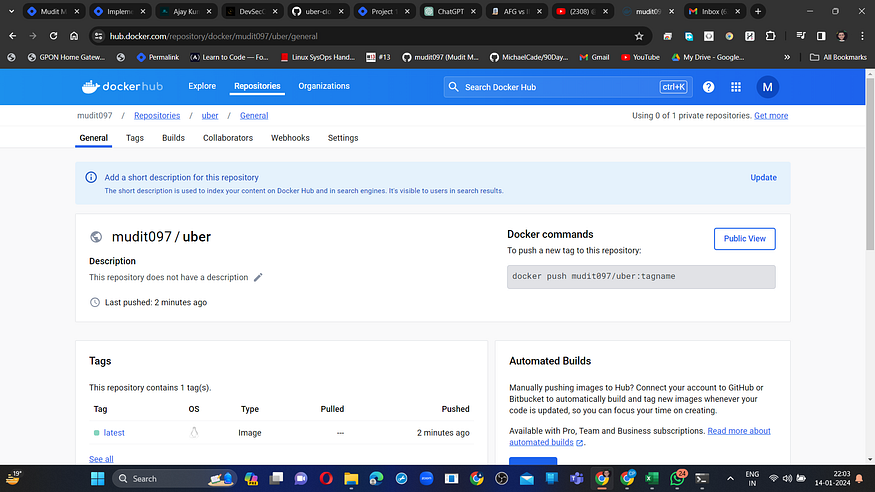Click the Search Docker Hub field
This screenshot has width=875, height=492.
pyautogui.click(x=568, y=87)
